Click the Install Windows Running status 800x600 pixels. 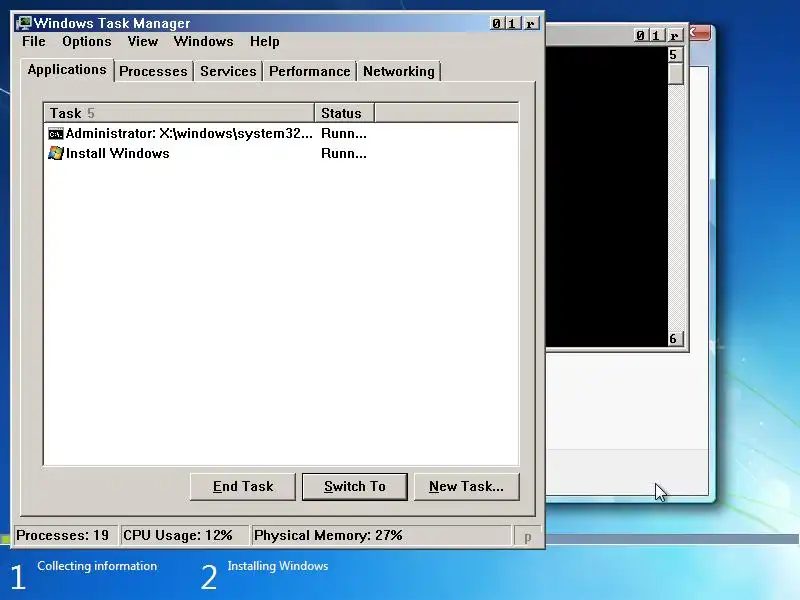click(x=343, y=154)
